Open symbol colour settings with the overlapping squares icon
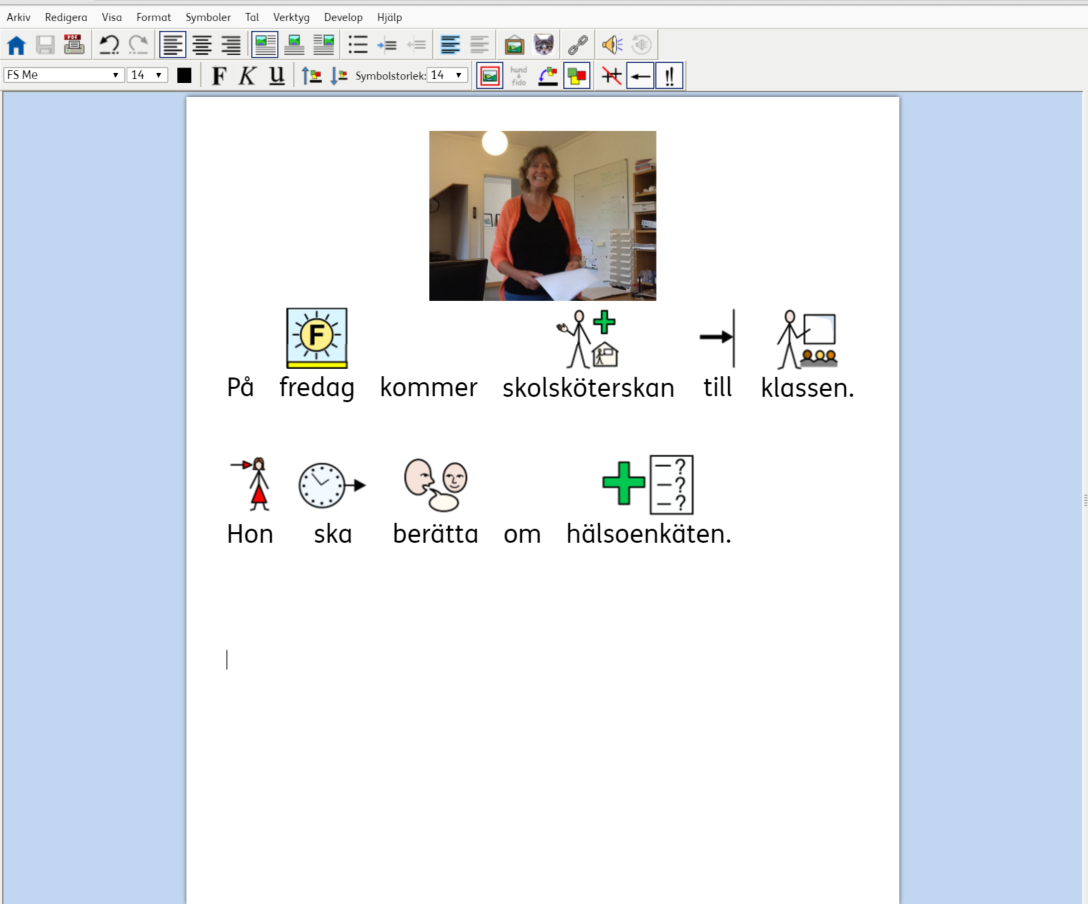 click(x=577, y=74)
